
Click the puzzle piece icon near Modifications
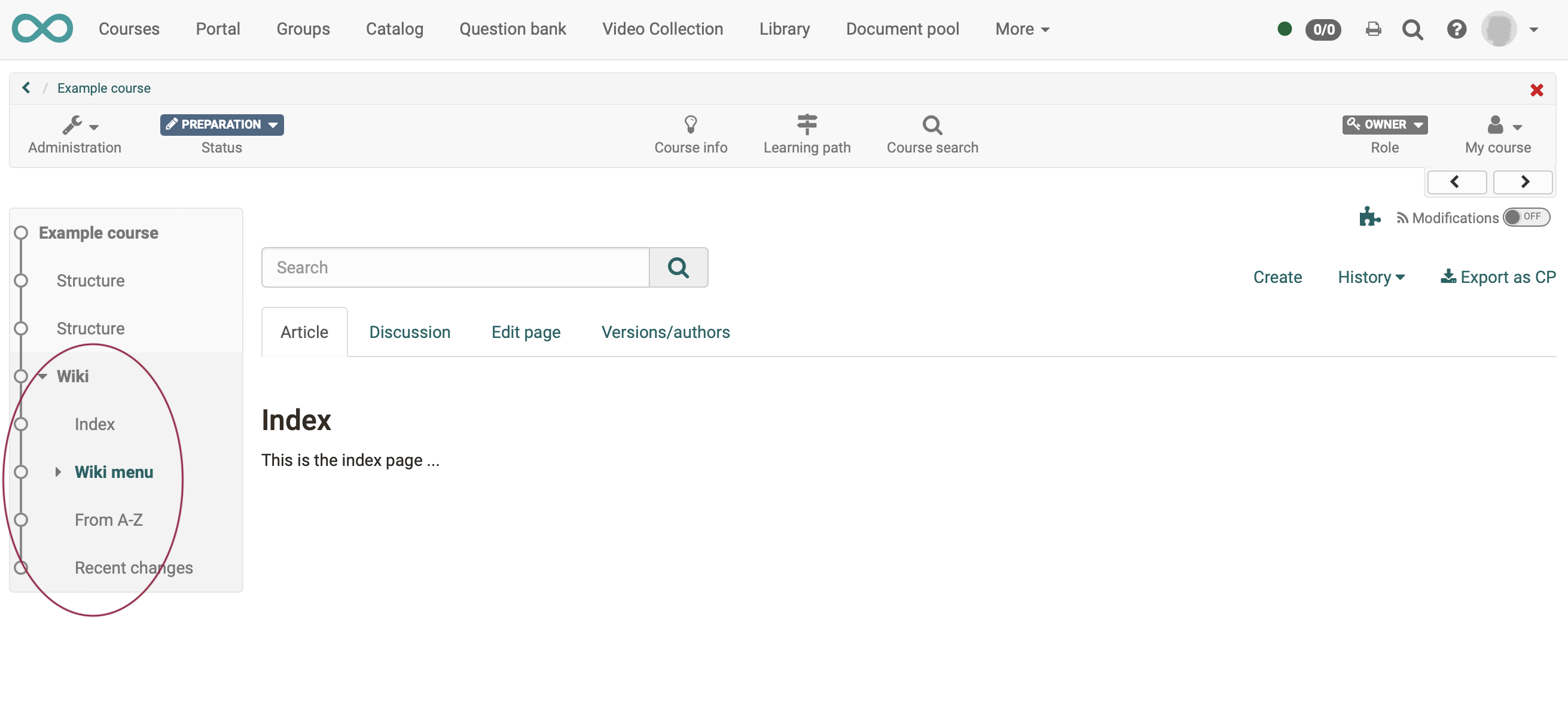click(x=1369, y=217)
